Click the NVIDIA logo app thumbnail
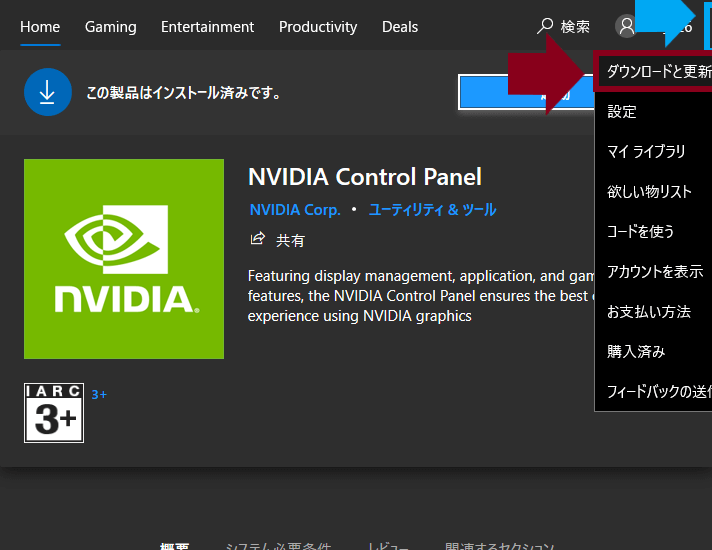Viewport: 712px width, 550px height. (x=124, y=259)
